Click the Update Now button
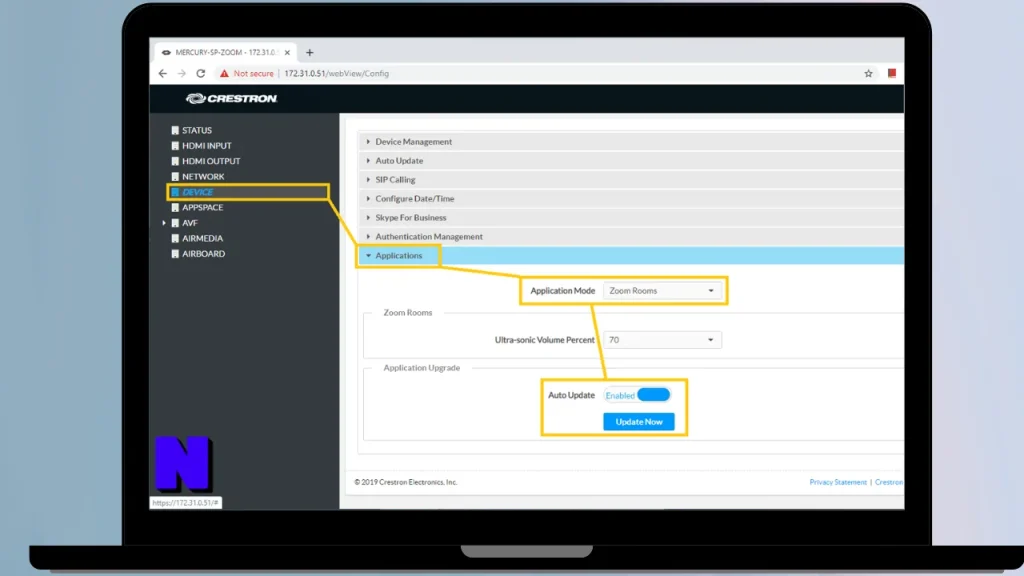Image resolution: width=1024 pixels, height=576 pixels. pyautogui.click(x=639, y=422)
